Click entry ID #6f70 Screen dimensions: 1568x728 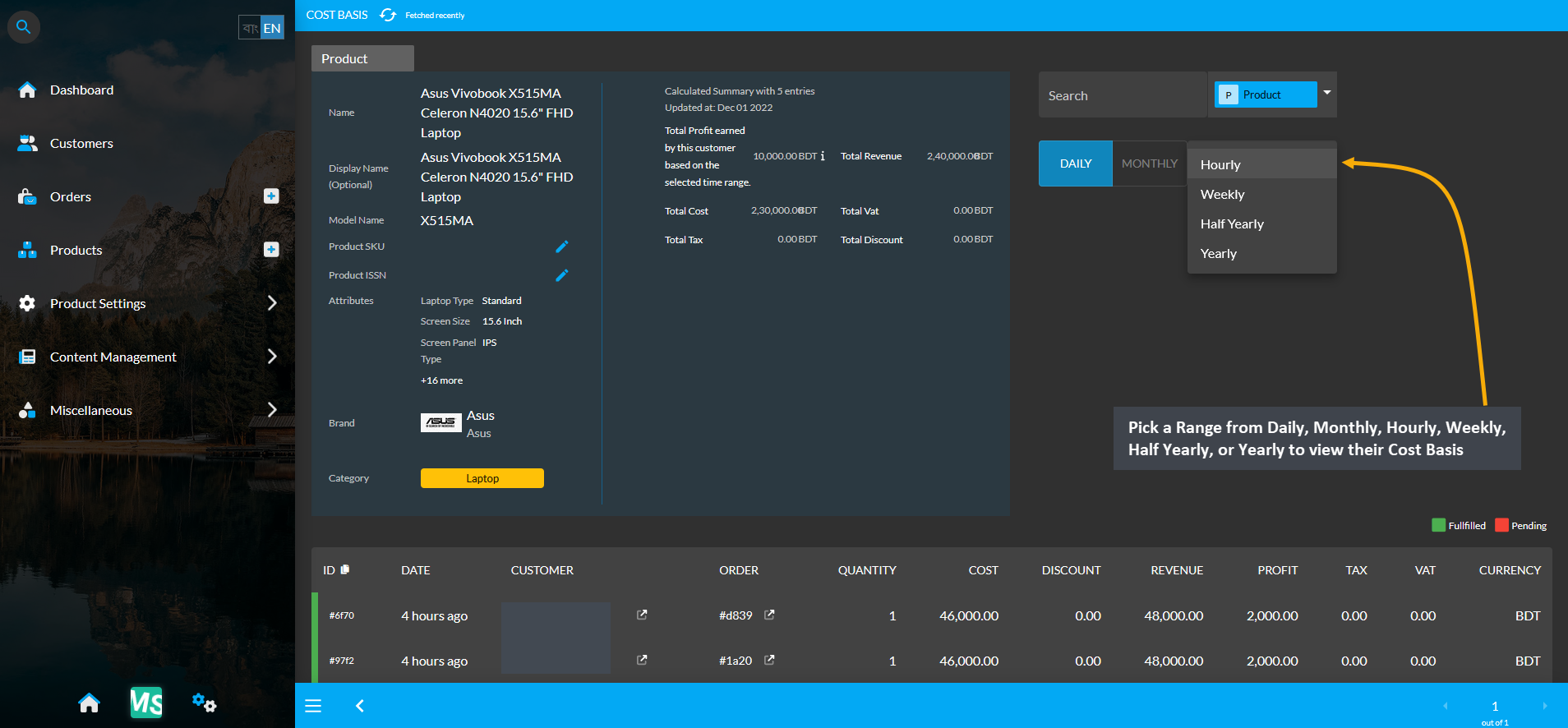[342, 615]
